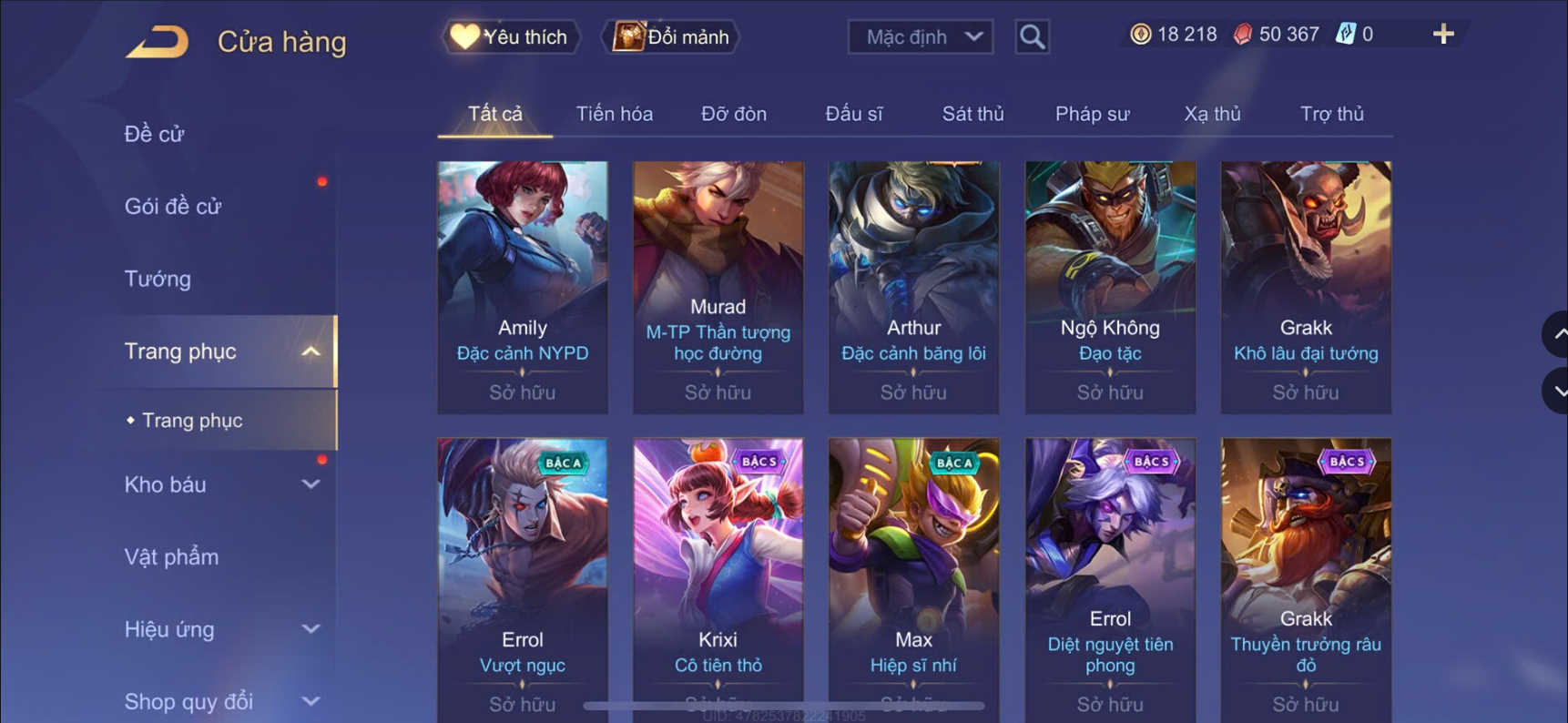Select Gói đề cử in the sidebar
Image resolution: width=1568 pixels, height=723 pixels.
pos(173,207)
